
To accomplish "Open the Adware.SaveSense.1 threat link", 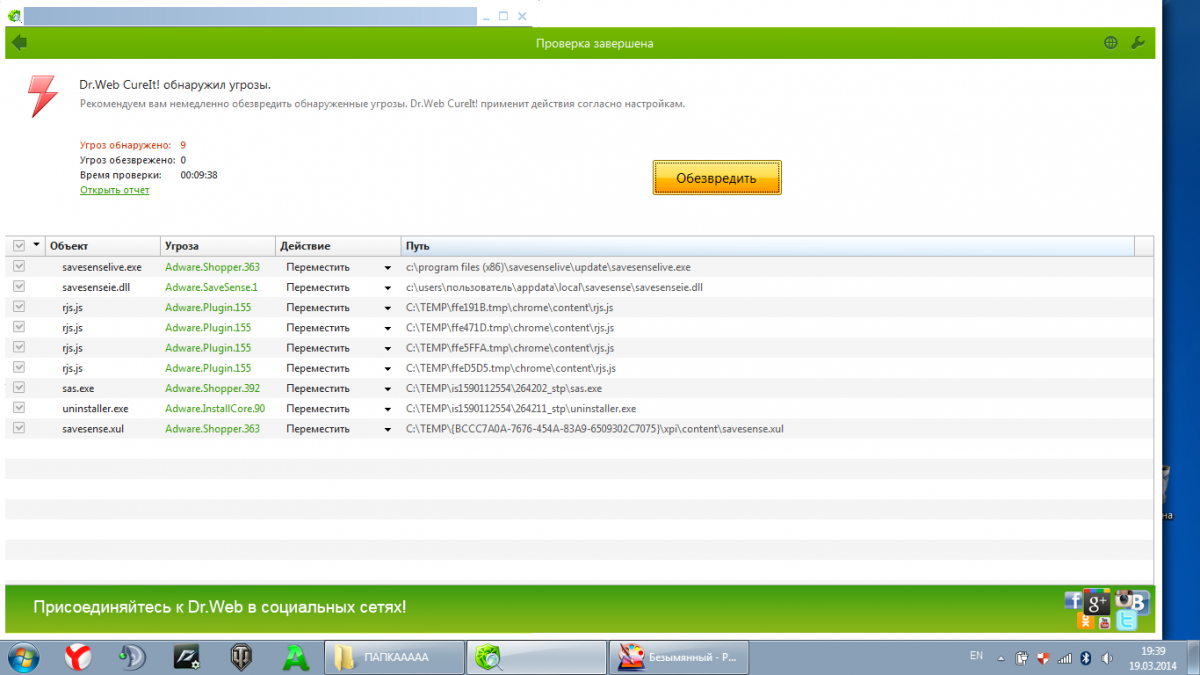I will [211, 287].
